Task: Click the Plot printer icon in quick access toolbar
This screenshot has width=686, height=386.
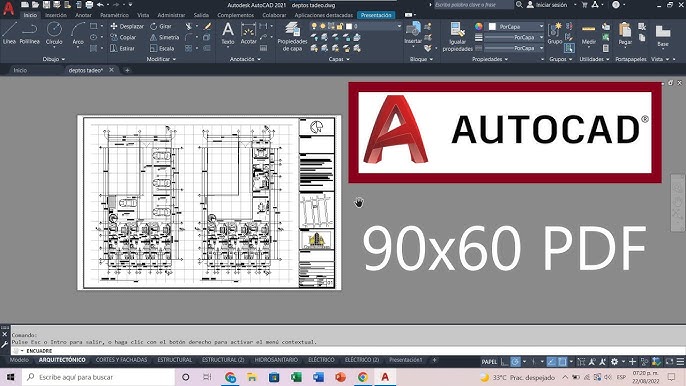Action: coord(89,5)
